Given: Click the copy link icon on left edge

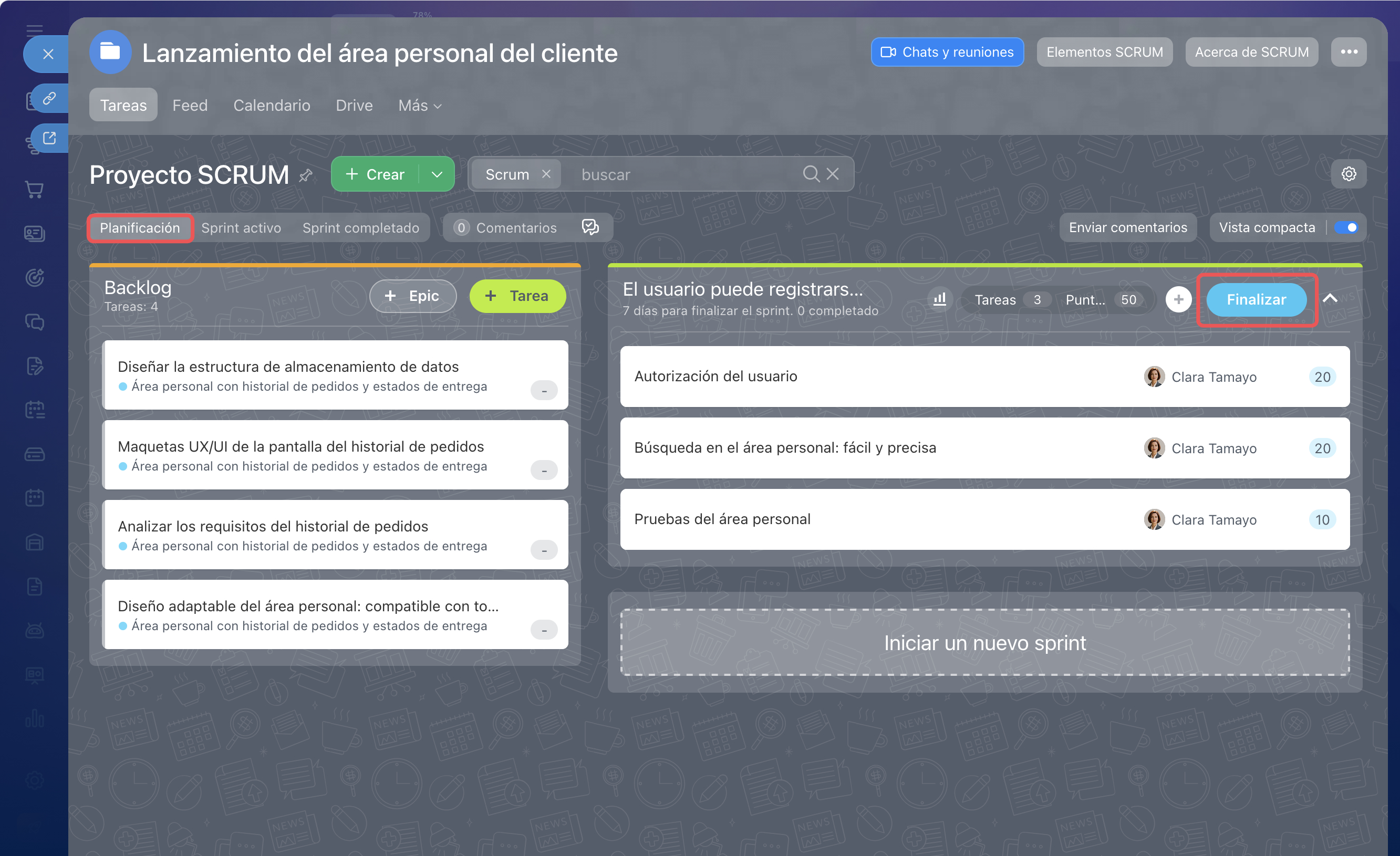Looking at the screenshot, I should tap(49, 98).
